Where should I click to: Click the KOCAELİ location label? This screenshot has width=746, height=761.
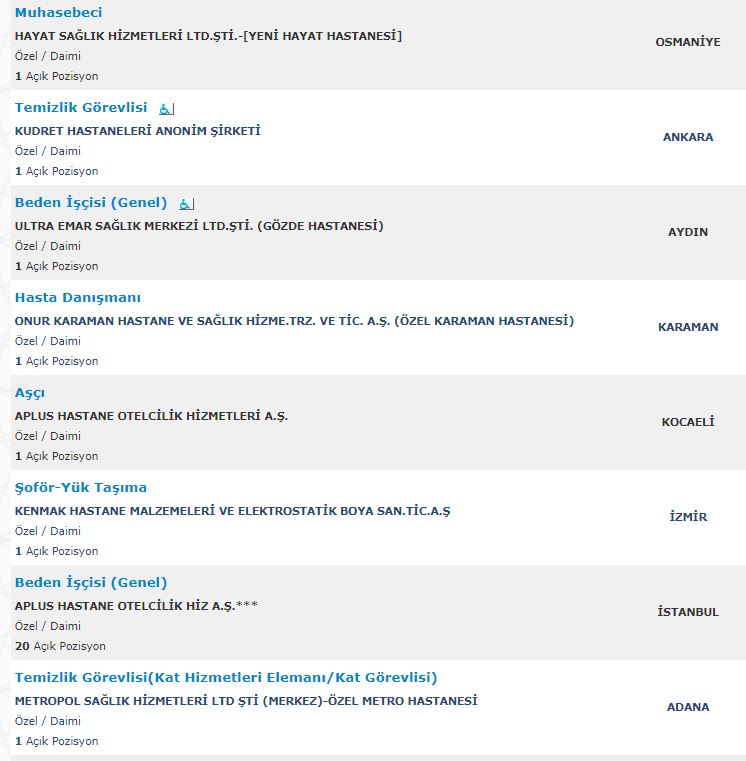[688, 422]
